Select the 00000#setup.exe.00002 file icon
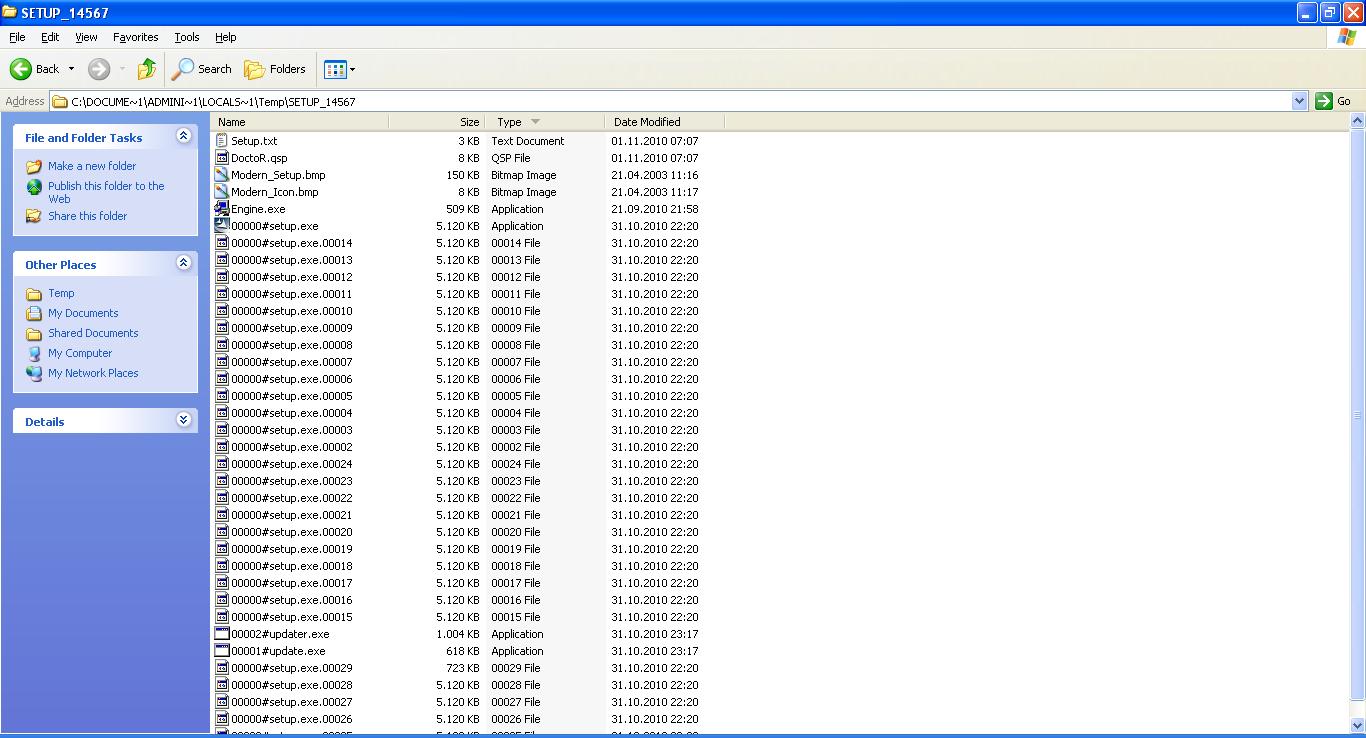 222,447
